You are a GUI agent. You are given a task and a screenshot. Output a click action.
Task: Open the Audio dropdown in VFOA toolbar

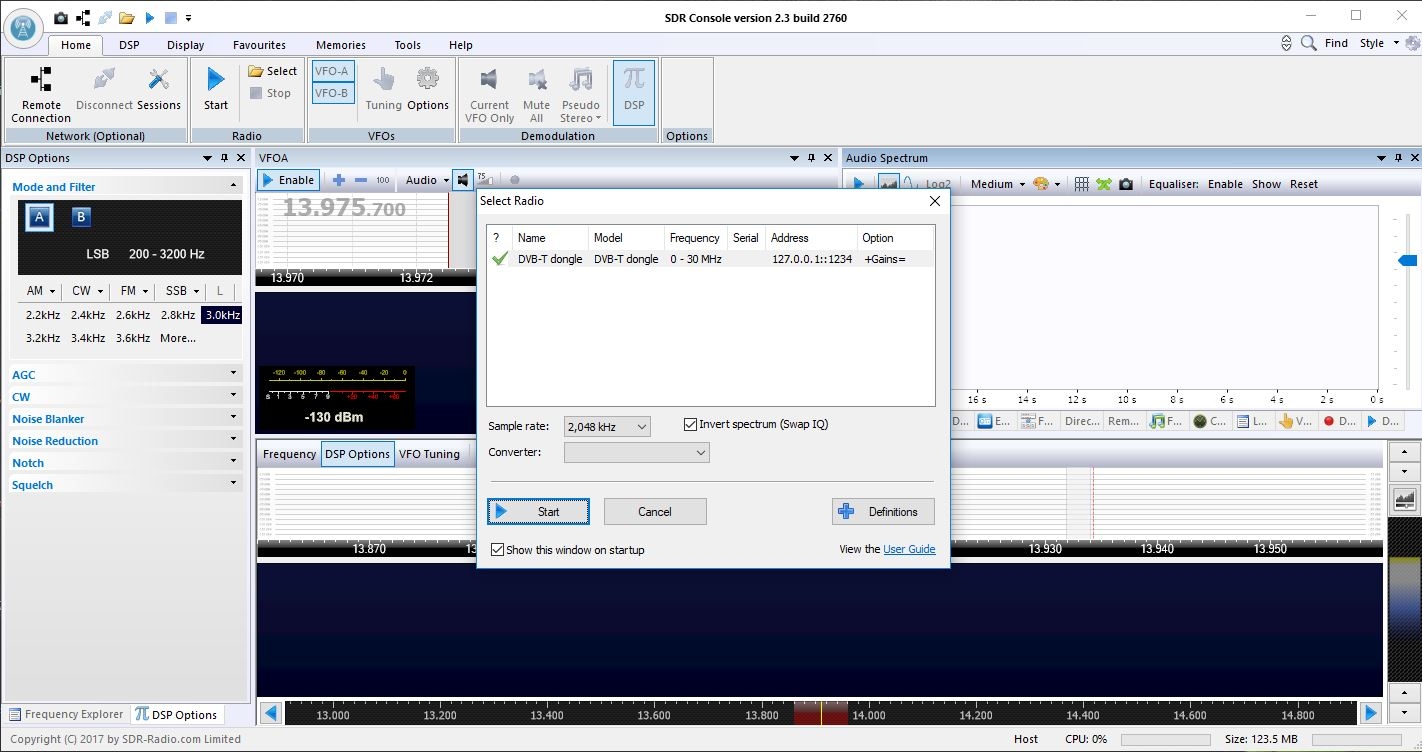pyautogui.click(x=427, y=180)
